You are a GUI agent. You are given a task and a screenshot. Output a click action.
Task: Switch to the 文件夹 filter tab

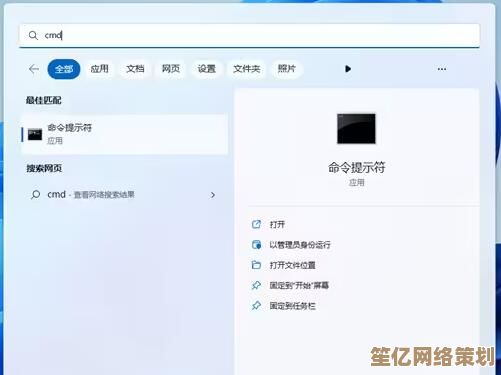247,69
